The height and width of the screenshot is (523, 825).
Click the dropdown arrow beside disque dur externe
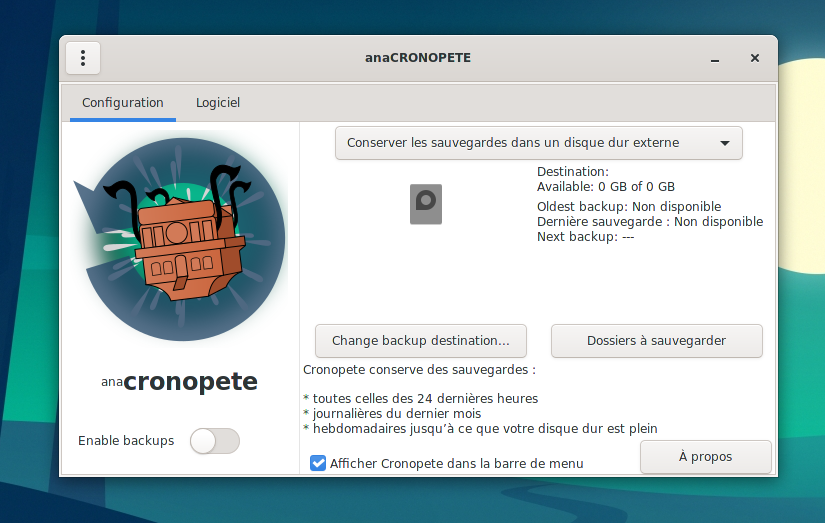point(725,143)
